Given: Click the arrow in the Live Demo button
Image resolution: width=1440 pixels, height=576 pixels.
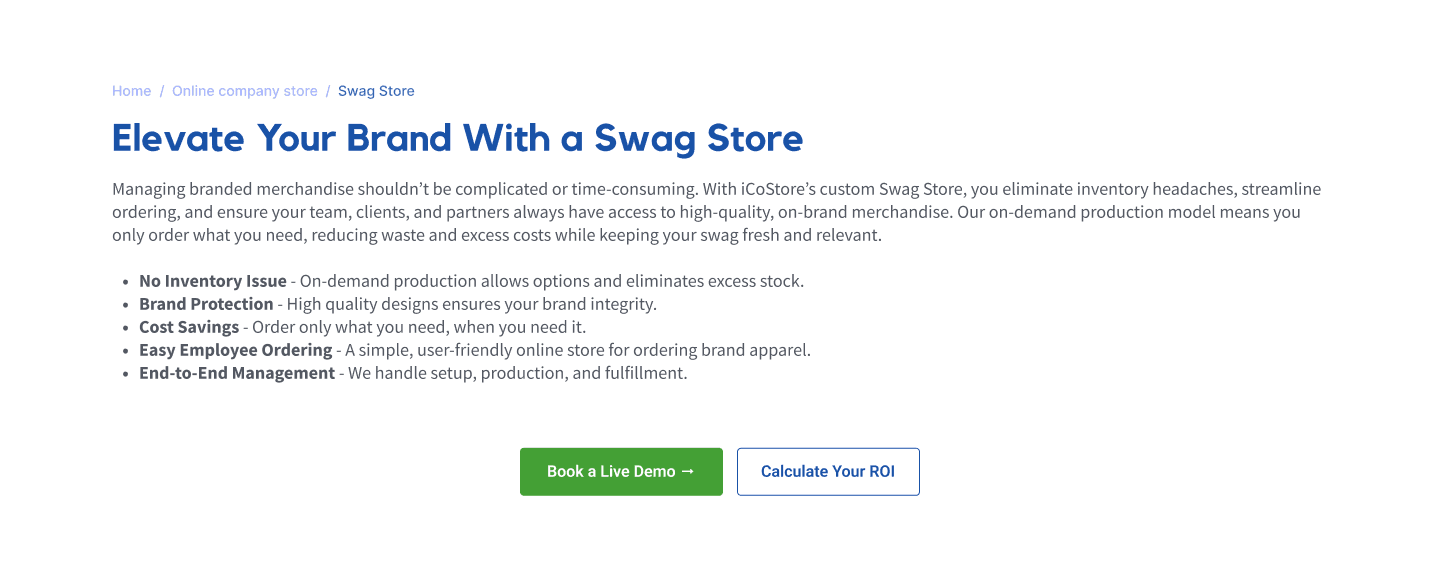Looking at the screenshot, I should pos(687,471).
